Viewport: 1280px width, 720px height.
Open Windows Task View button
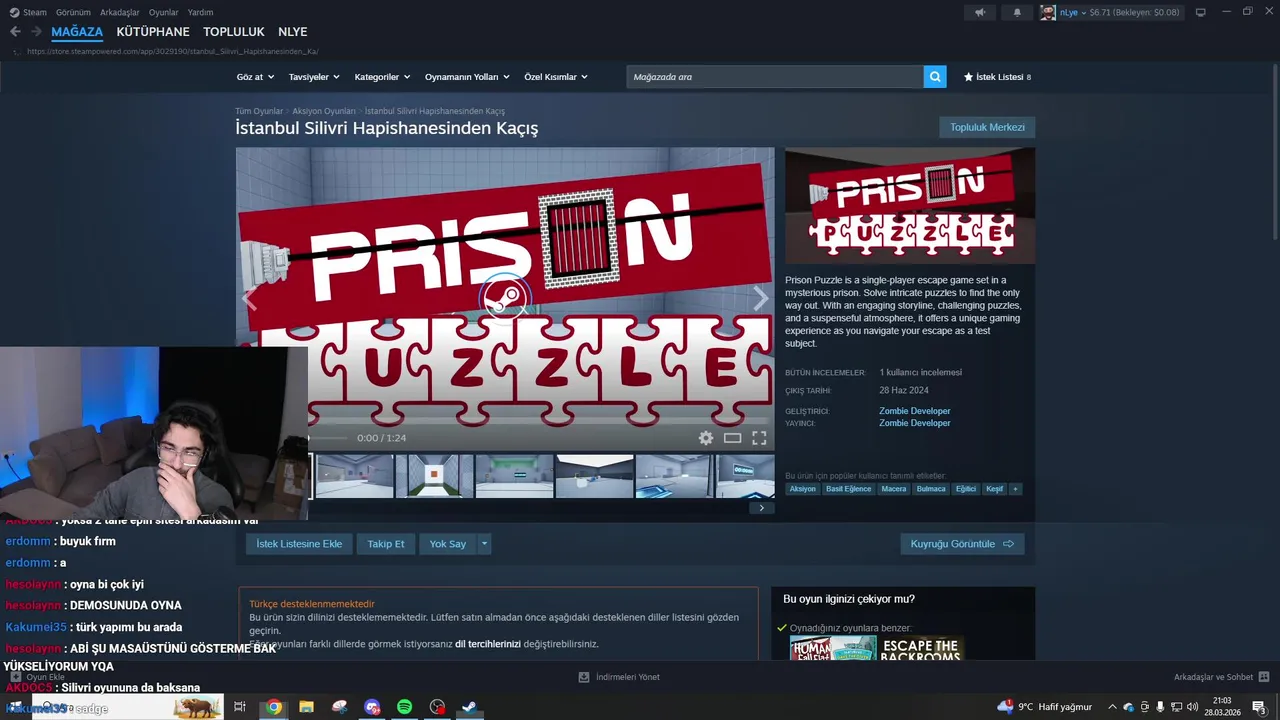pos(240,707)
